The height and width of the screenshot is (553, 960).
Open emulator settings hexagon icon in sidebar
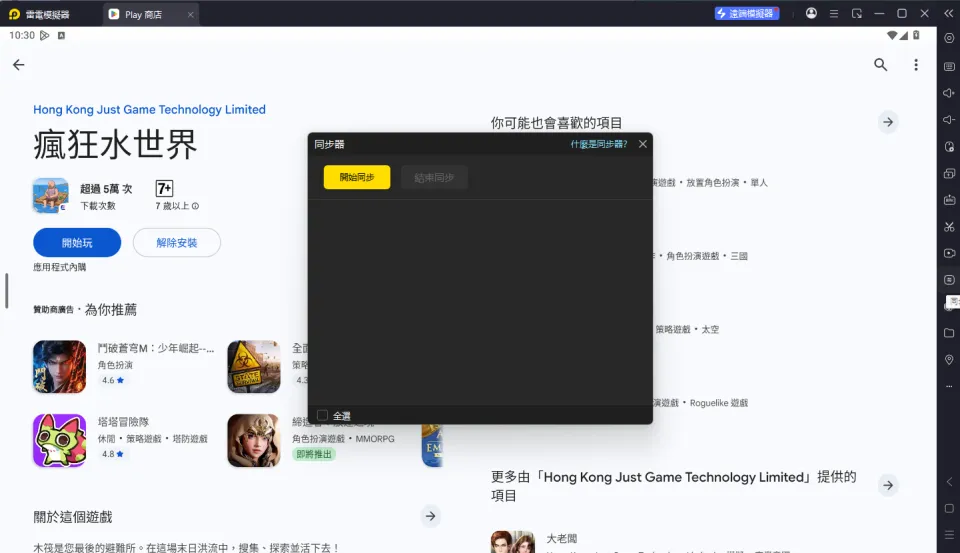tap(949, 38)
